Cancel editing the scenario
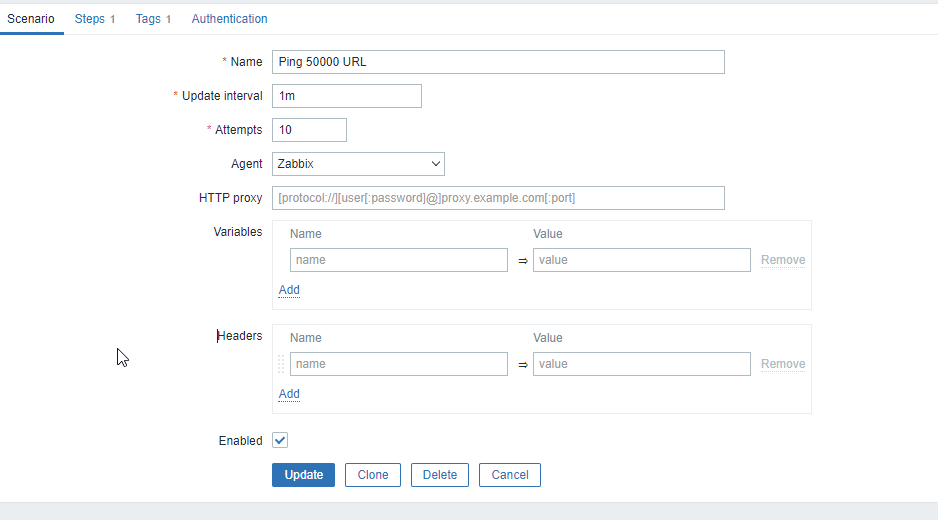This screenshot has height=520, width=938. click(509, 475)
